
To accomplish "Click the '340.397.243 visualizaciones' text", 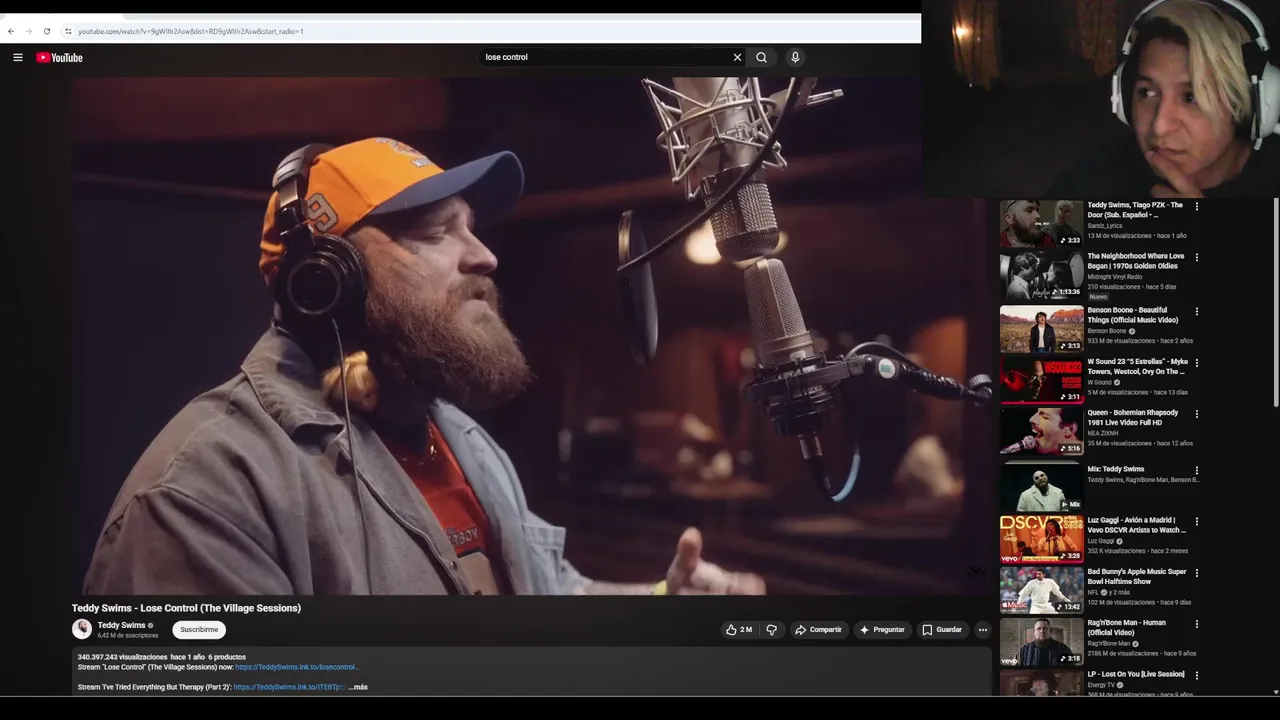I will tap(122, 657).
